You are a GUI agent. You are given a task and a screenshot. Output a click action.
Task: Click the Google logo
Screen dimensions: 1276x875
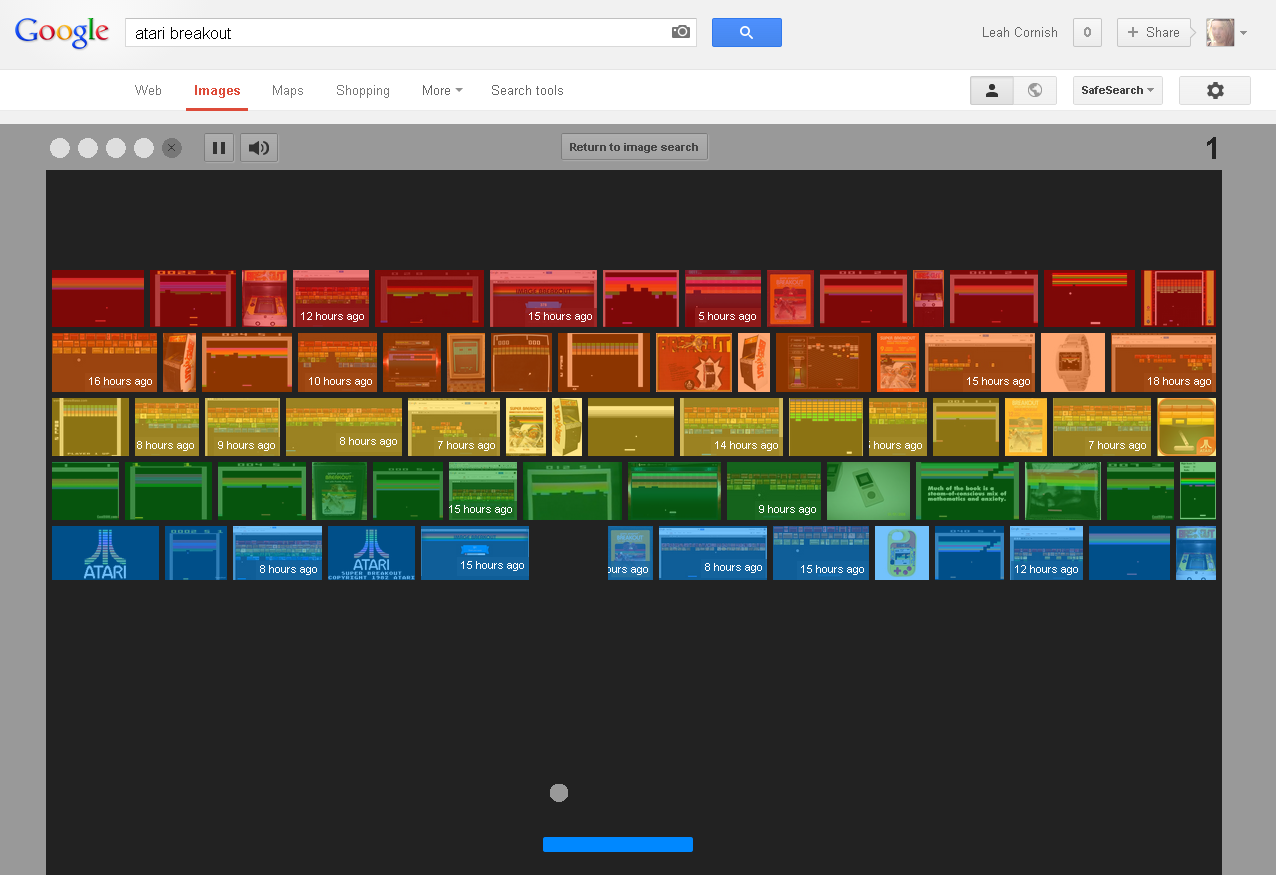pyautogui.click(x=62, y=32)
